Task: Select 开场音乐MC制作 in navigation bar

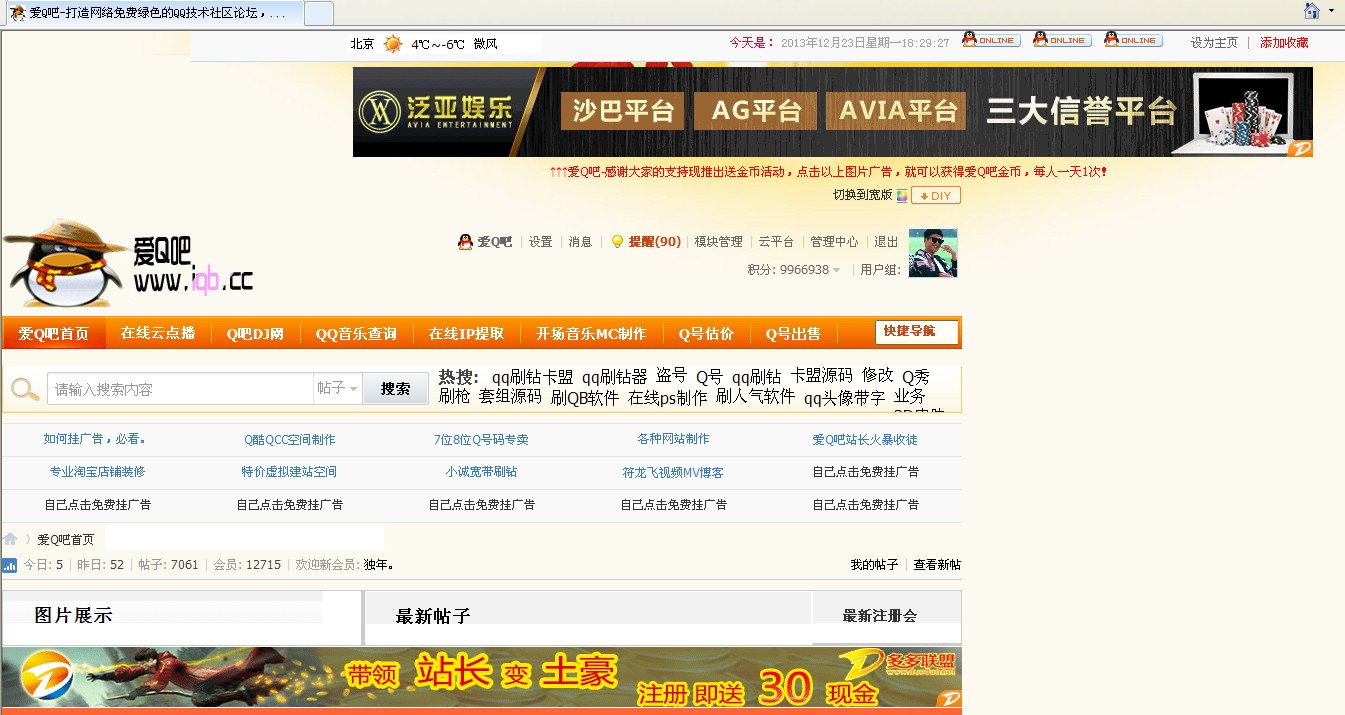Action: pos(591,333)
